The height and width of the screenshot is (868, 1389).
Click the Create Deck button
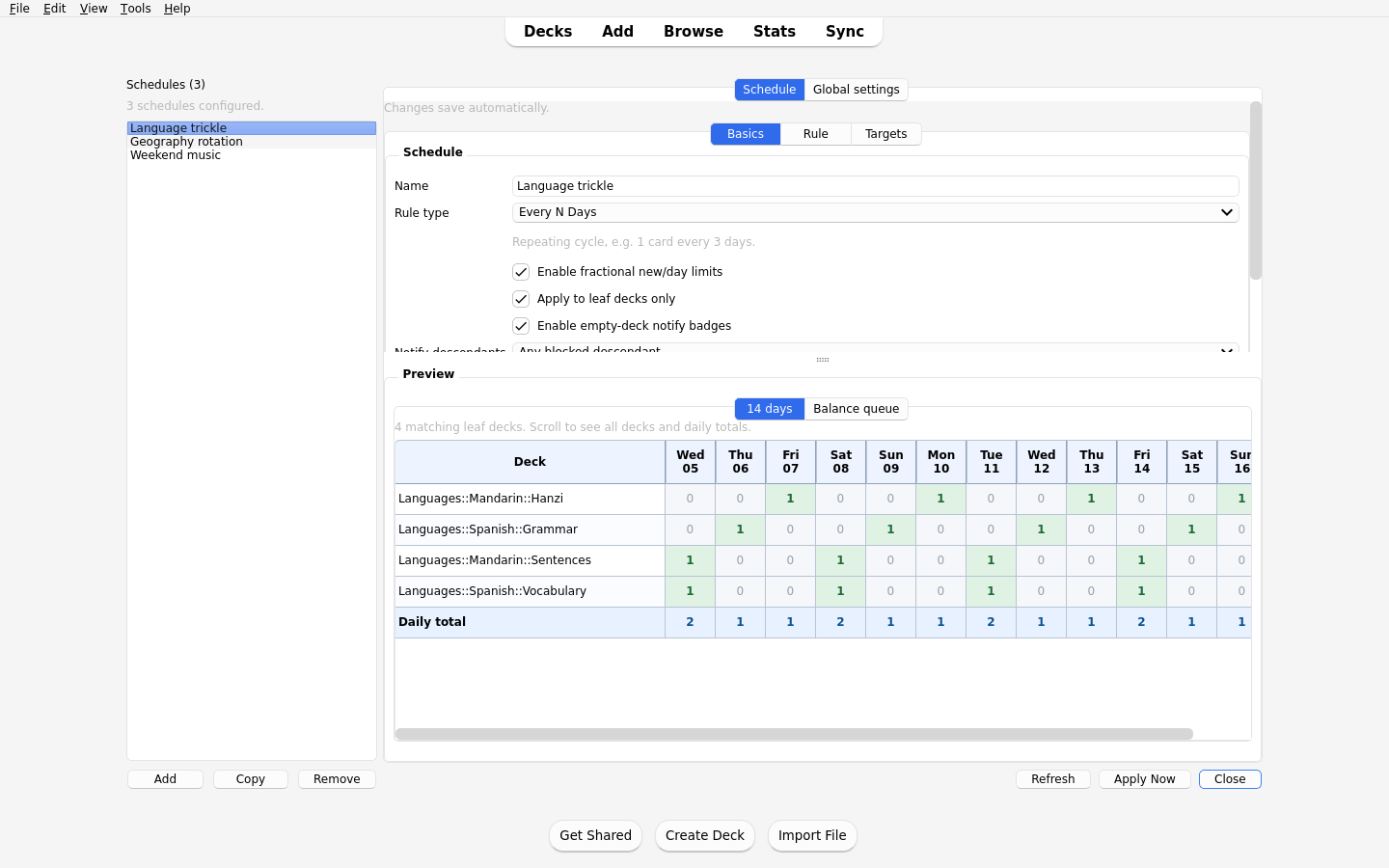[x=705, y=835]
